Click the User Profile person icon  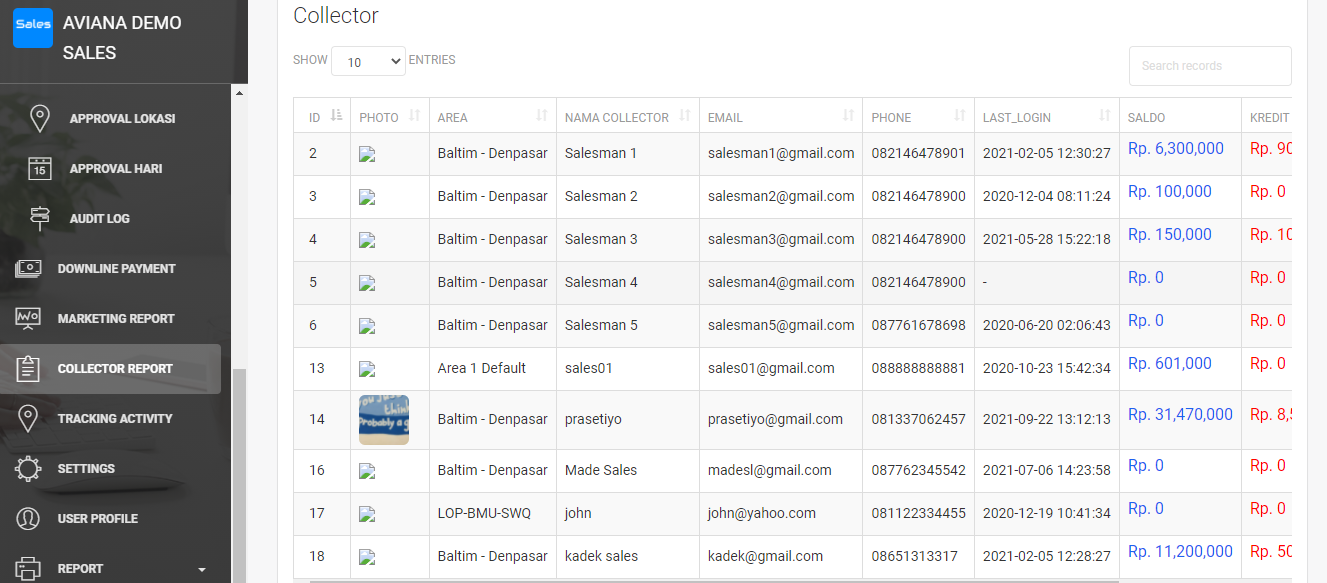[28, 518]
